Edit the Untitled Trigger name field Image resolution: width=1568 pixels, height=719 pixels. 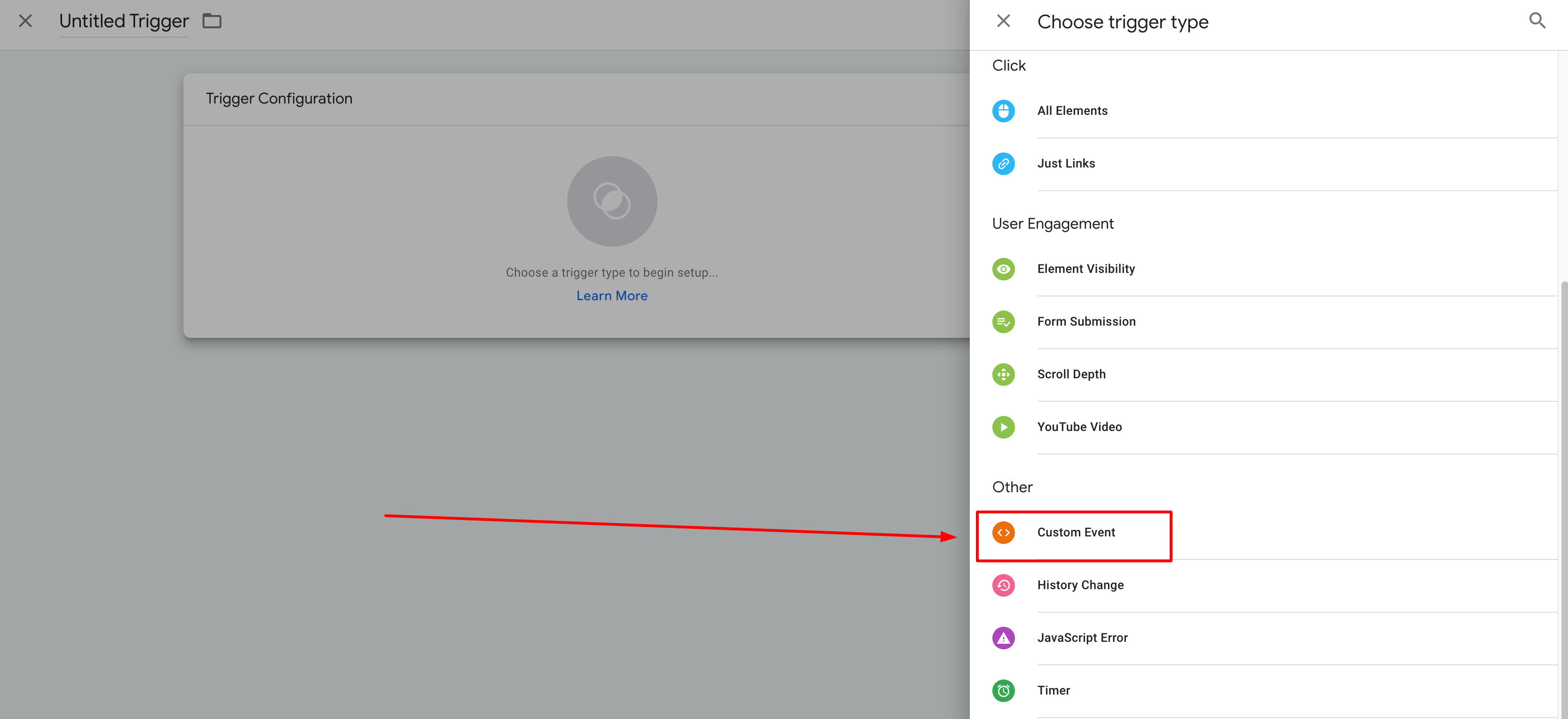(124, 22)
